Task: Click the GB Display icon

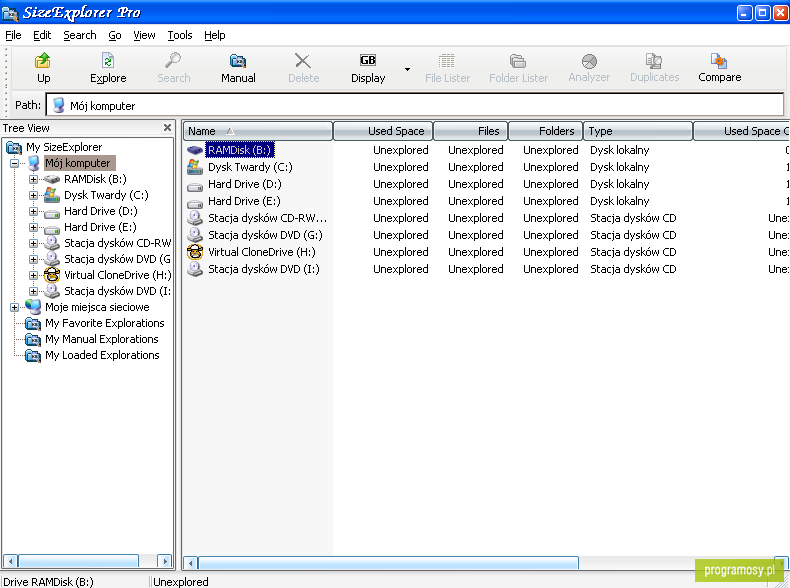Action: tap(368, 60)
